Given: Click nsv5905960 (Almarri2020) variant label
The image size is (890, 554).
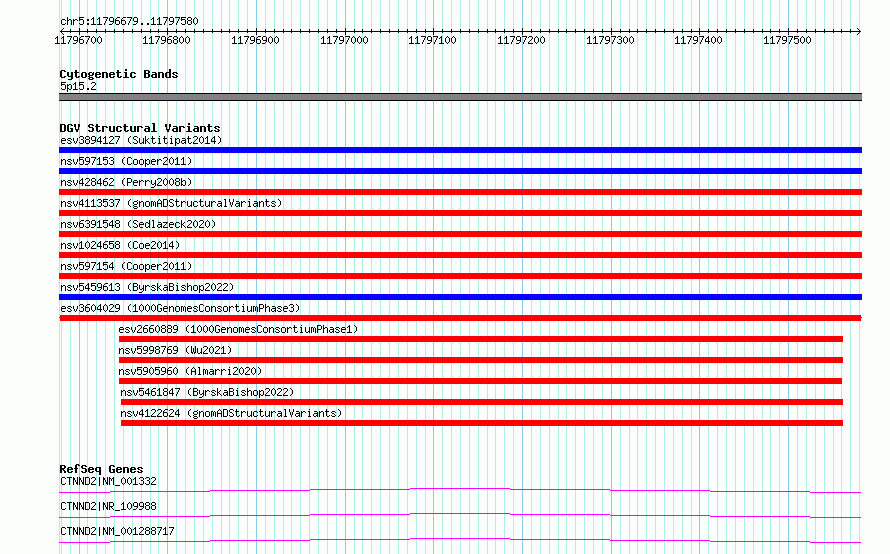Looking at the screenshot, I should coord(190,371).
